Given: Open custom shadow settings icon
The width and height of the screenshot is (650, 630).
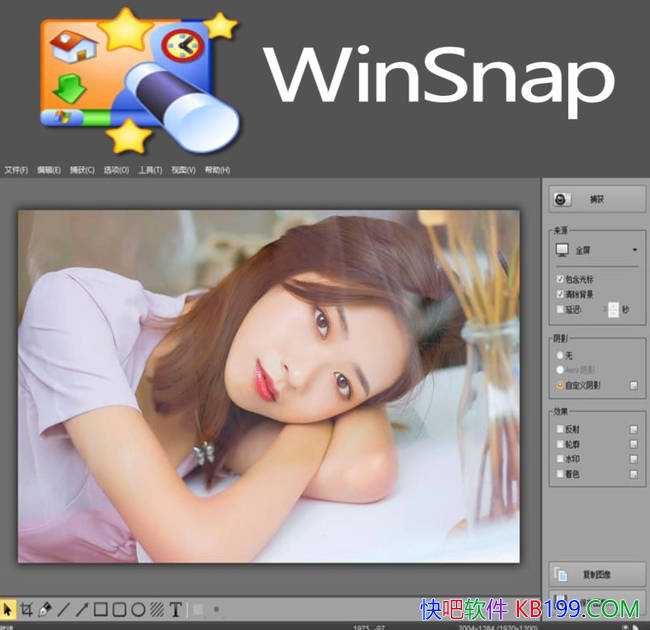Looking at the screenshot, I should click(x=633, y=385).
